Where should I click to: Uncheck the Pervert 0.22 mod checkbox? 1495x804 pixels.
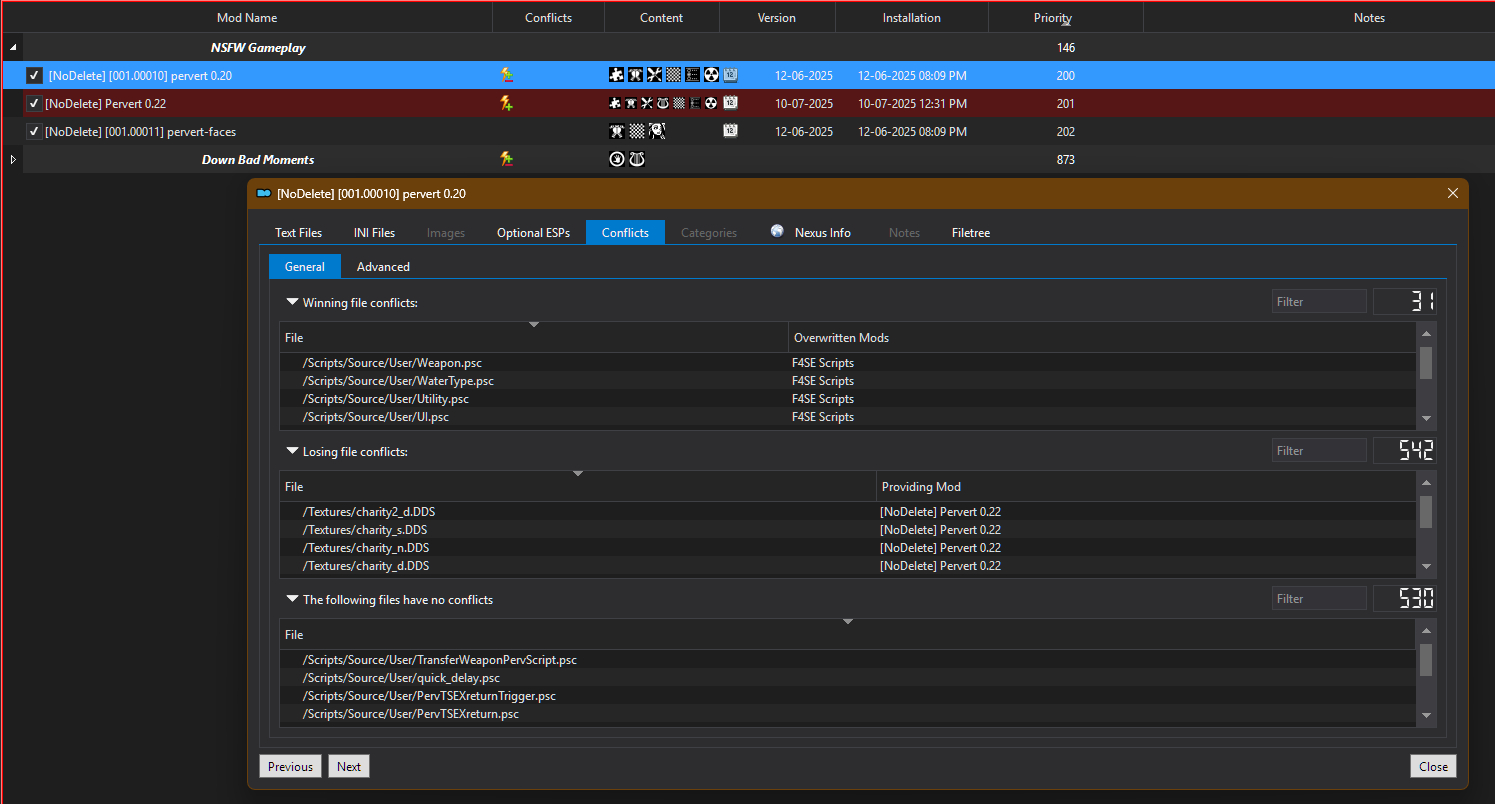click(34, 103)
